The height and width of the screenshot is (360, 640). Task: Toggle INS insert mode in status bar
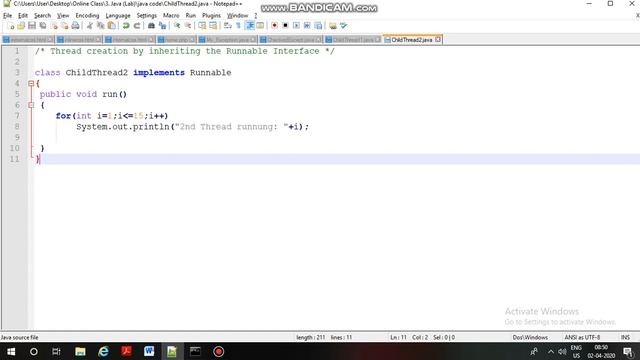tap(625, 337)
